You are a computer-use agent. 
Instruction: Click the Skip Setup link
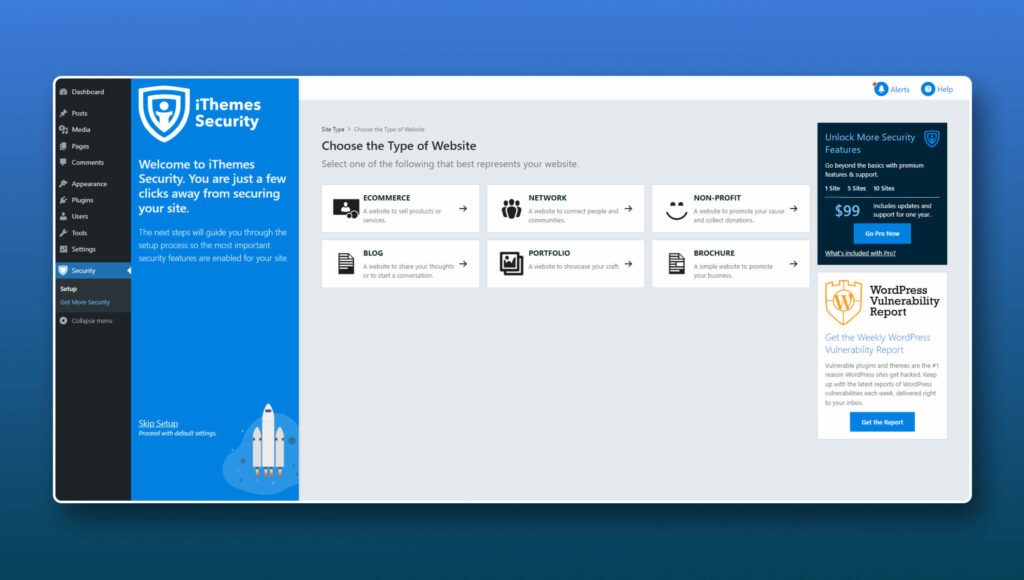(x=158, y=423)
